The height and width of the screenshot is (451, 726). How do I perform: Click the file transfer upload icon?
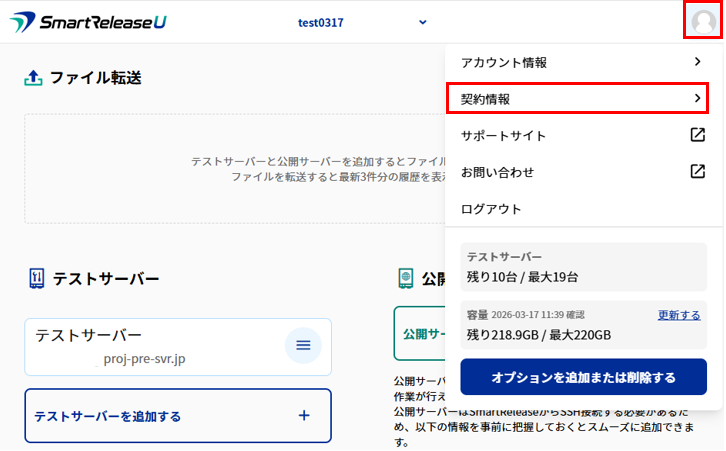(33, 78)
